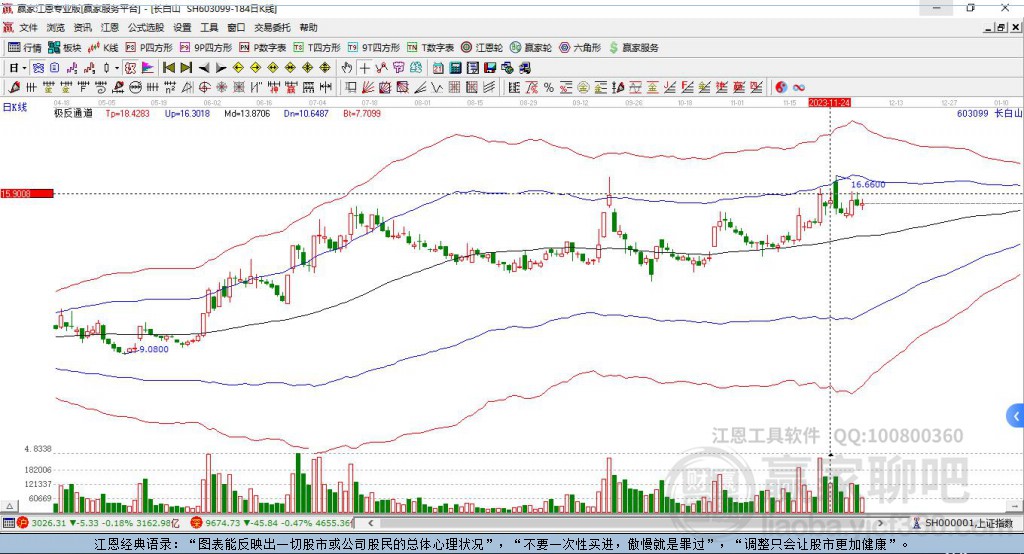Open the P数字表 tool
1024x554 pixels.
(x=263, y=48)
